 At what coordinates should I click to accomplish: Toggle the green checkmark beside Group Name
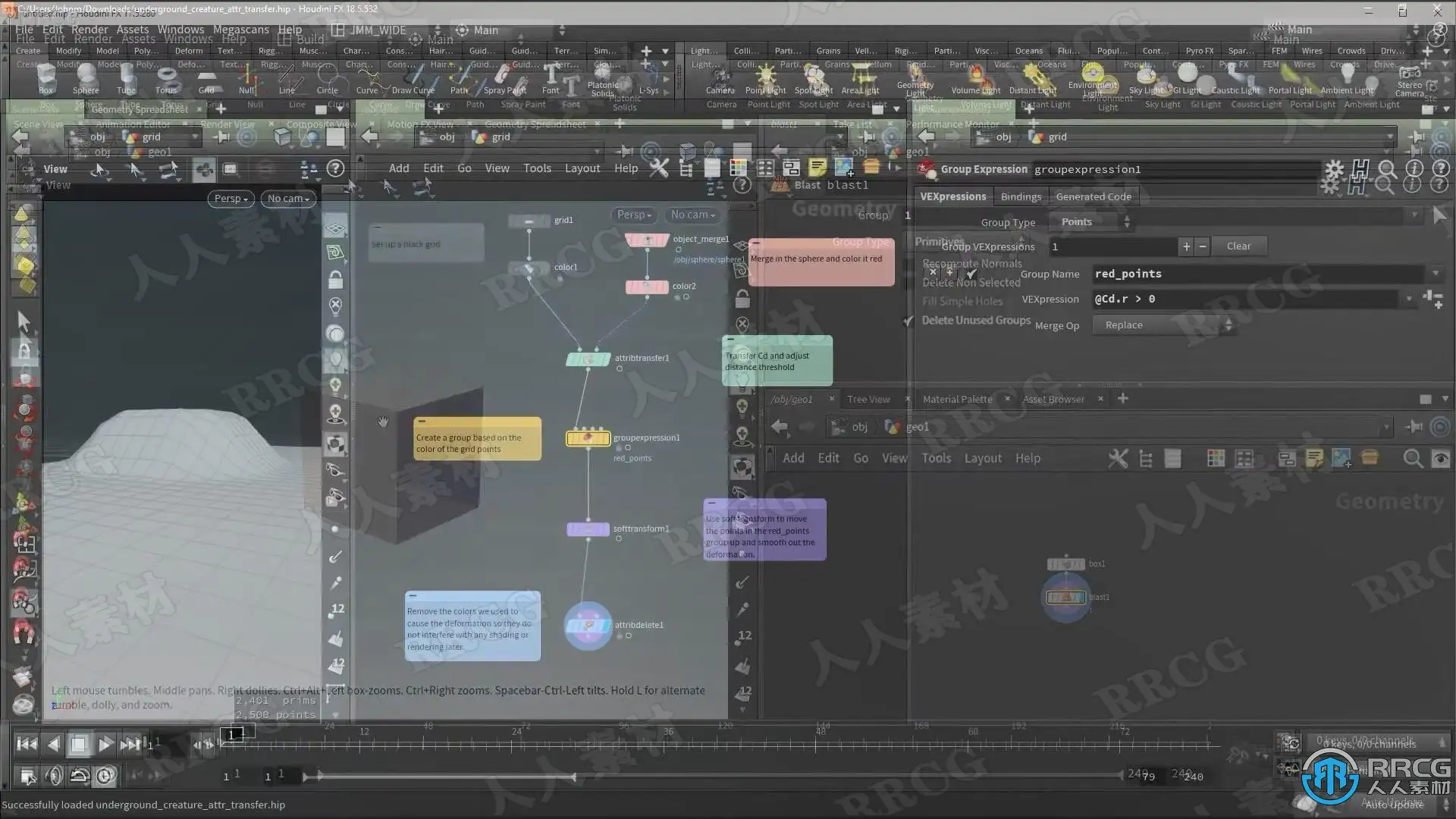pos(971,274)
